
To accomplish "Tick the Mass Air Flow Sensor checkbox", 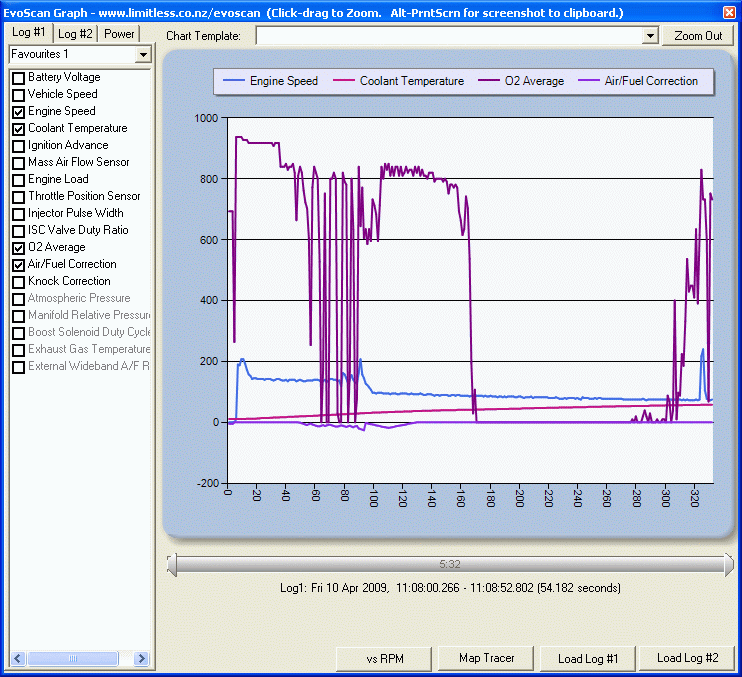I will tap(18, 163).
